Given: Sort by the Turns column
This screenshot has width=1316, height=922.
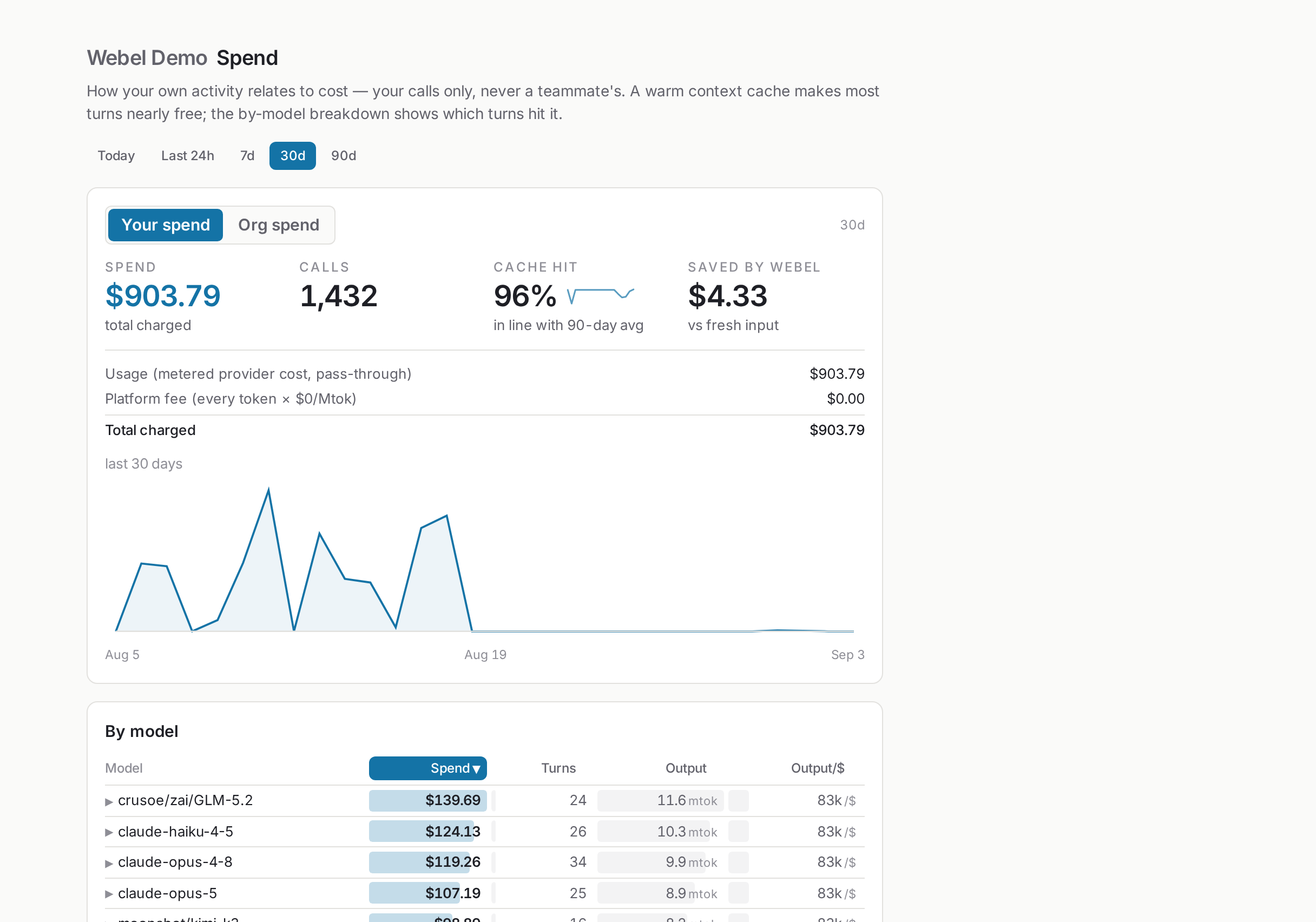Looking at the screenshot, I should coord(558,768).
